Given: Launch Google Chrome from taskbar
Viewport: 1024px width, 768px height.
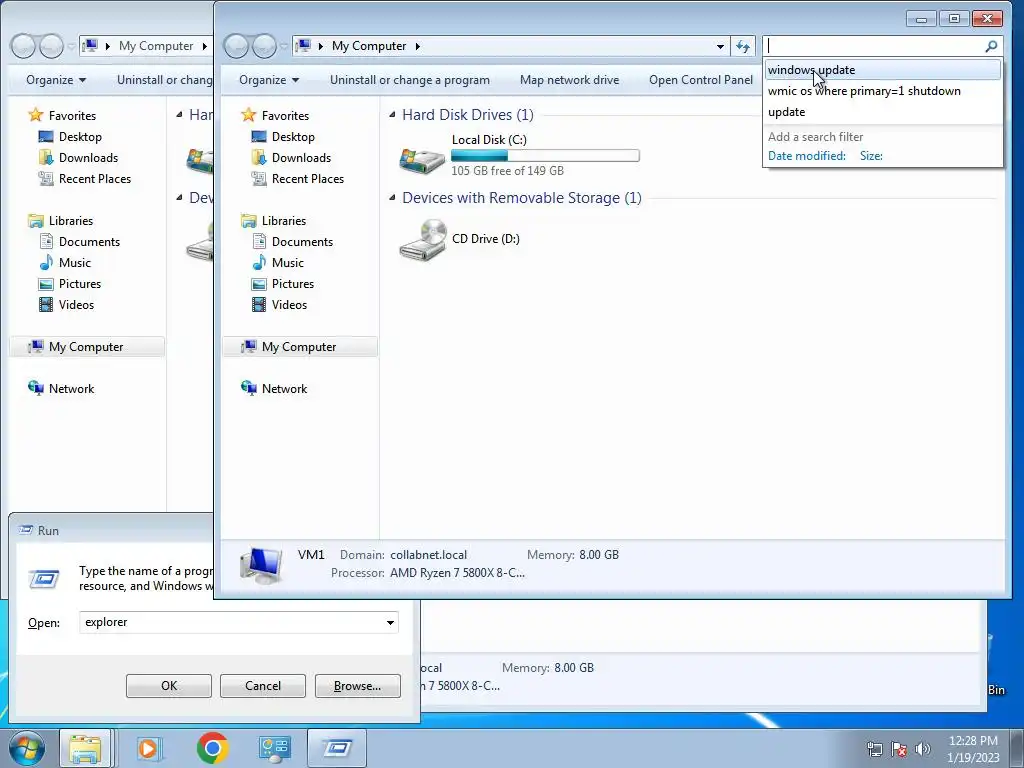Looking at the screenshot, I should (212, 748).
